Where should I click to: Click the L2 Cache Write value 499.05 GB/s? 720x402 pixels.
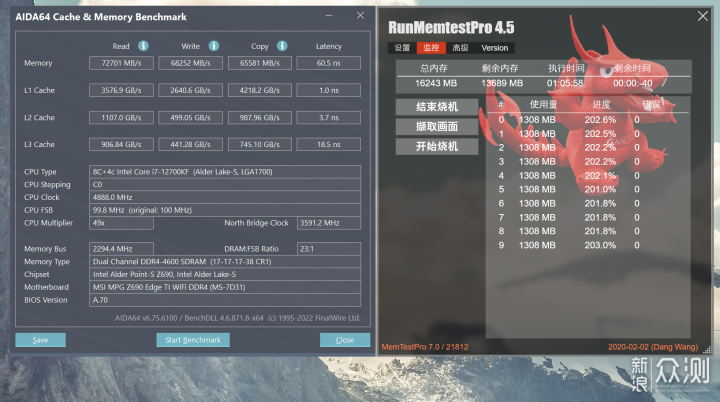point(191,118)
